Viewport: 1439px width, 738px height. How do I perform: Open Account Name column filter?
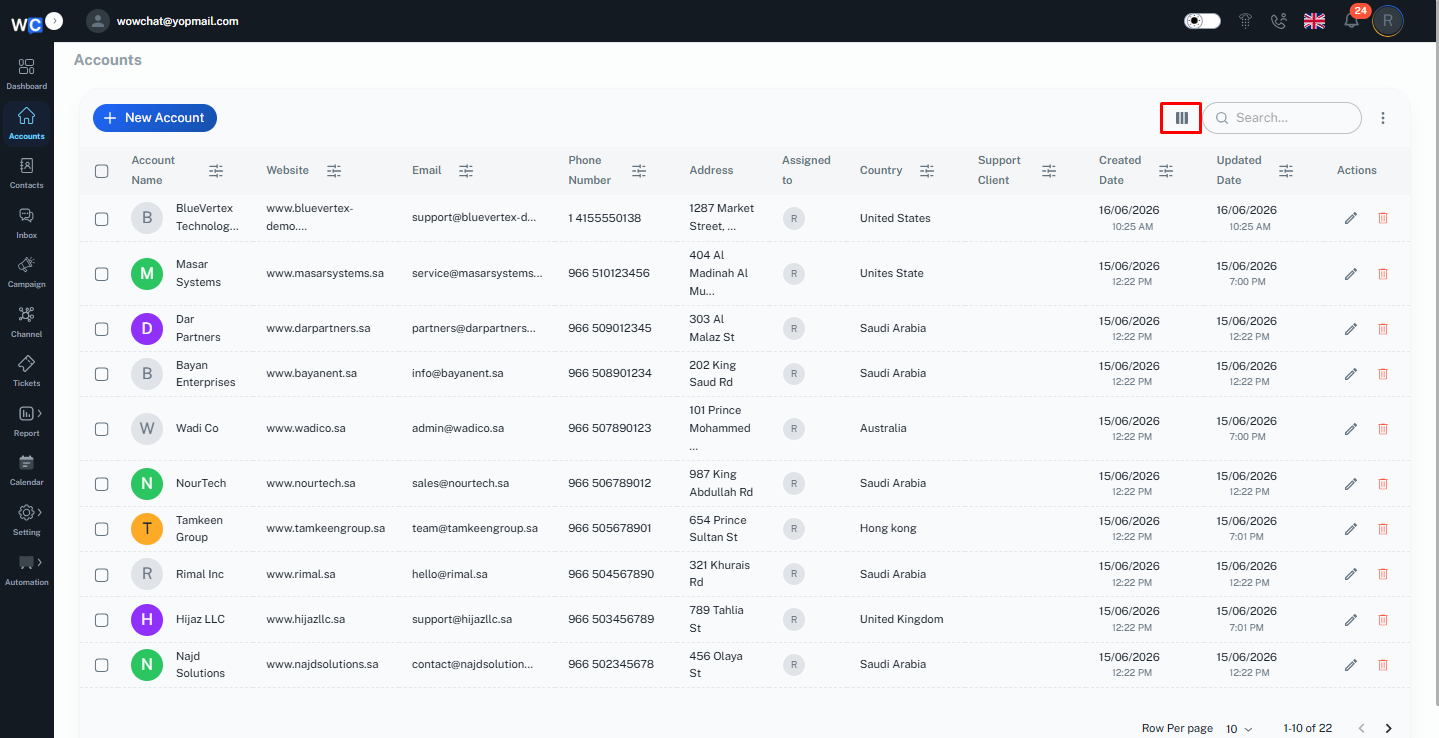[216, 171]
